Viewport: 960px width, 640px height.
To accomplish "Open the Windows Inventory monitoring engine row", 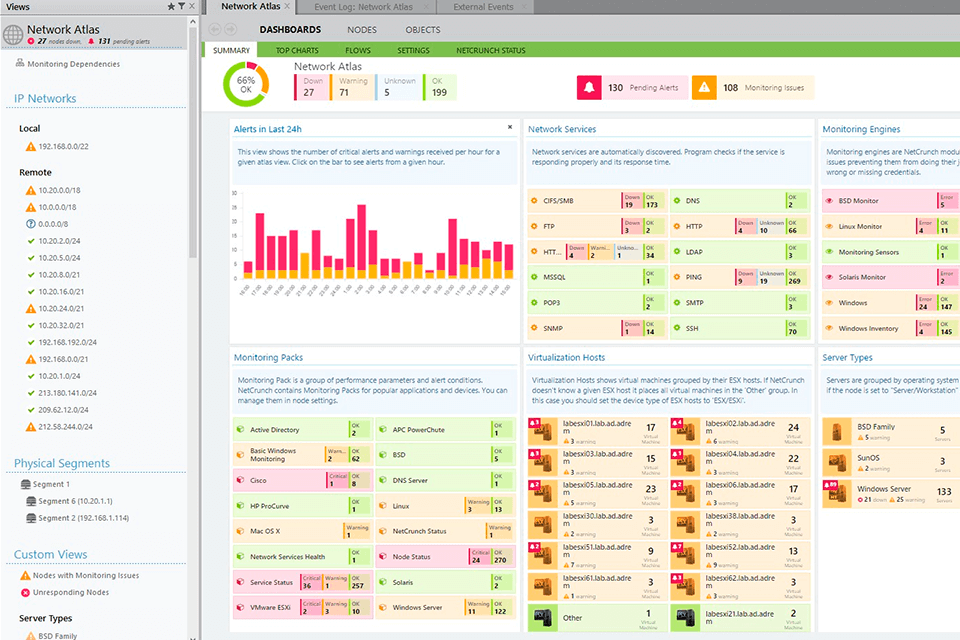I will (x=890, y=328).
